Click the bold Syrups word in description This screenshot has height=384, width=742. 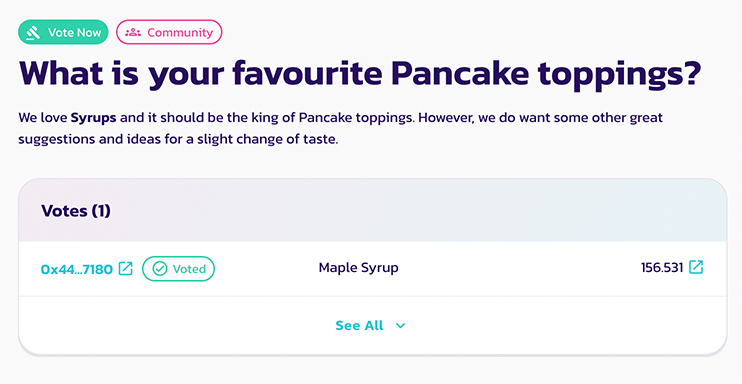pos(93,117)
